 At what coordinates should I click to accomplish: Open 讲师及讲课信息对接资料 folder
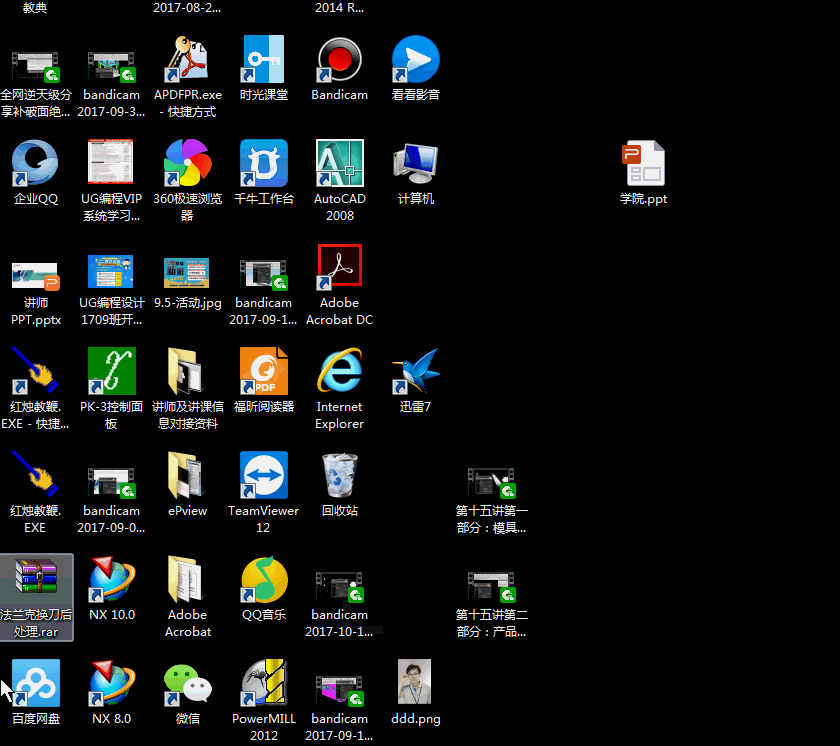(188, 389)
